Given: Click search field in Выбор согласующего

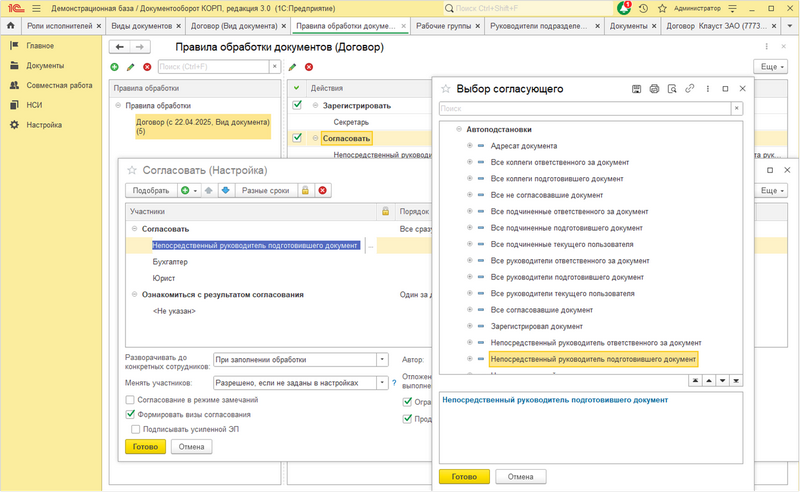Looking at the screenshot, I should 585,108.
